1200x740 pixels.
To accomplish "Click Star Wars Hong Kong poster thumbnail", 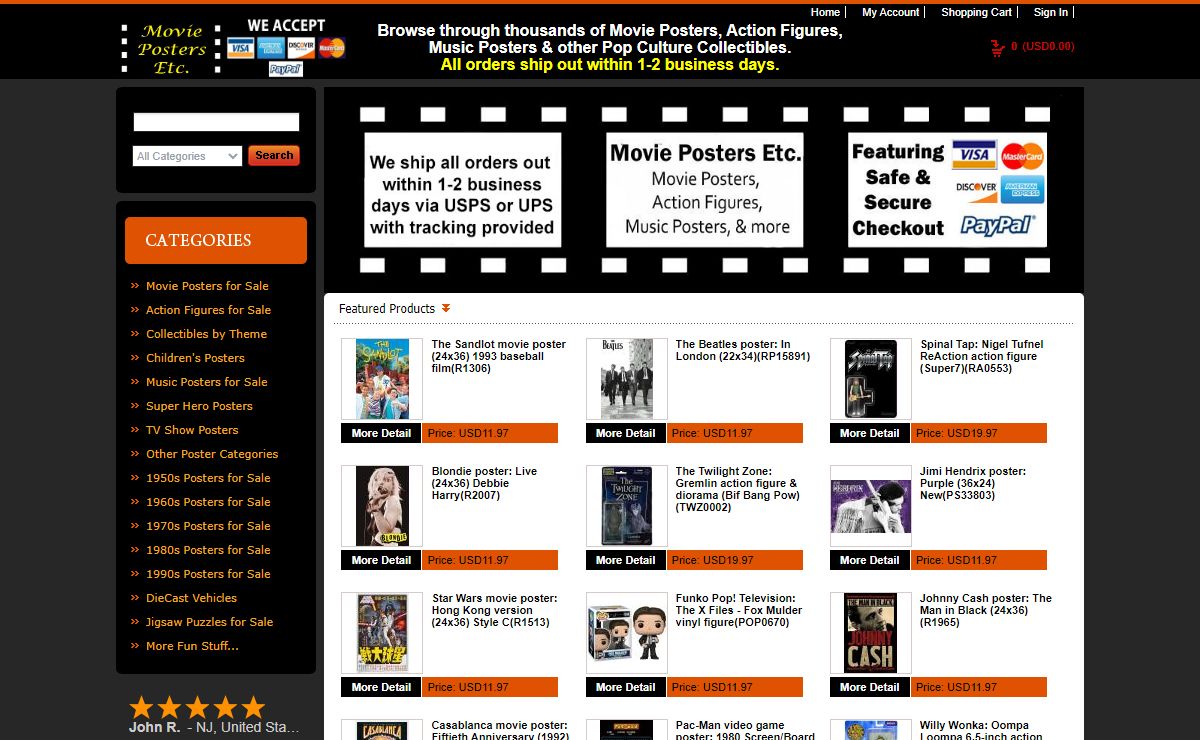I will tap(382, 633).
